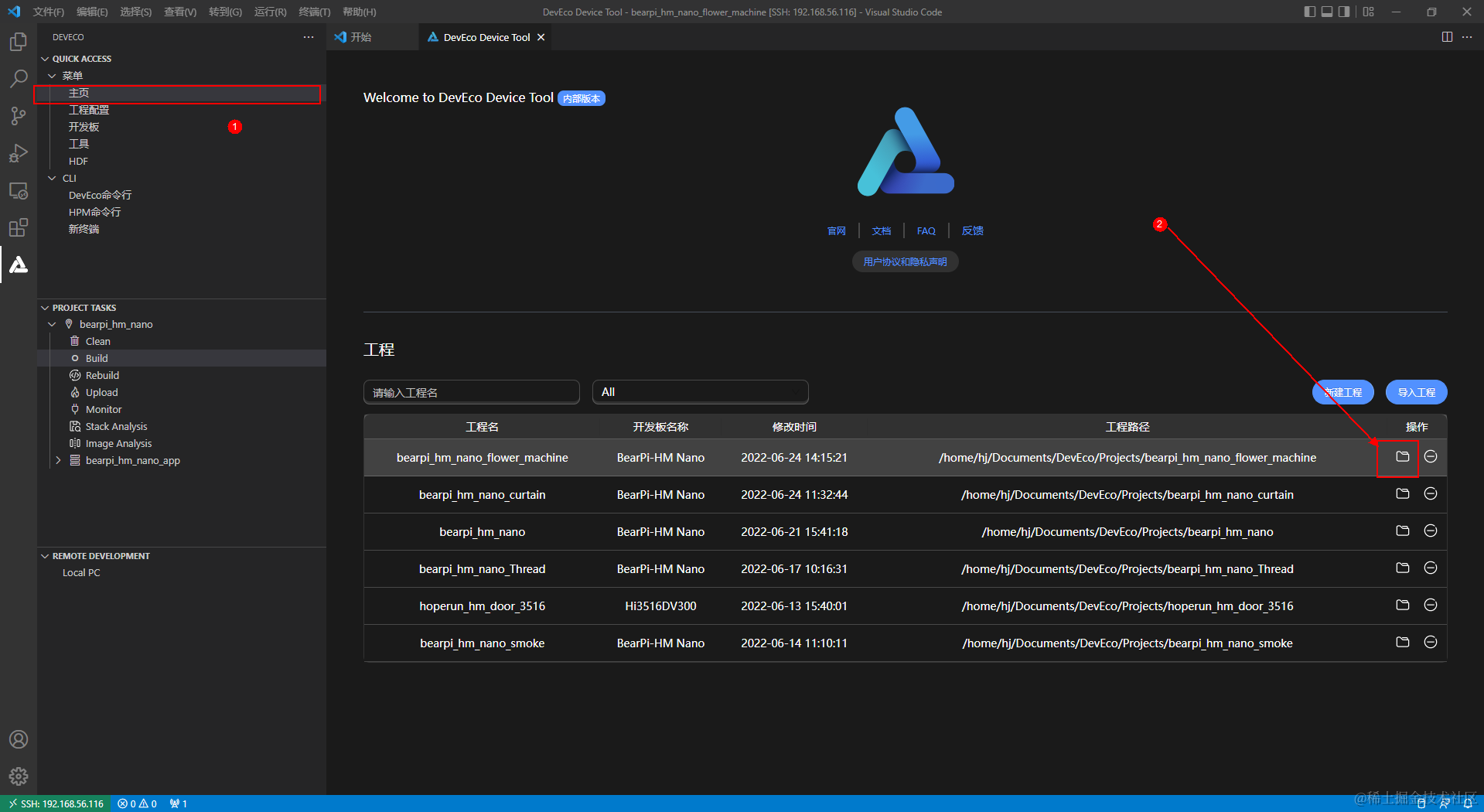
Task: Open the 终端(T) menu
Action: coord(315,12)
